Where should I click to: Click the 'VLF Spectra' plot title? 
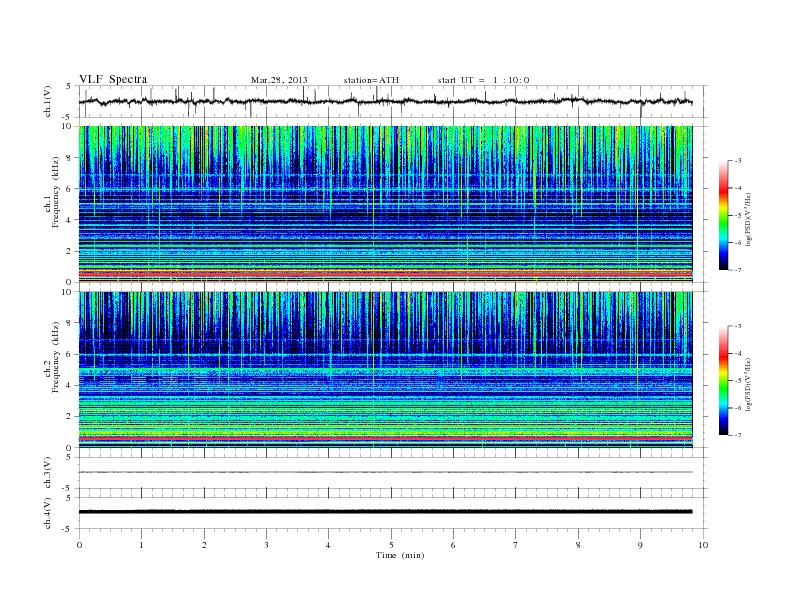[x=113, y=79]
